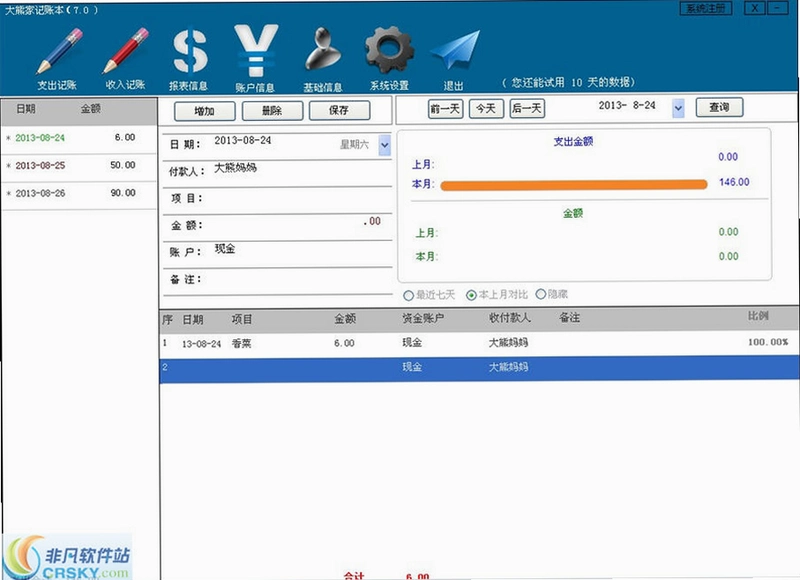Image resolution: width=800 pixels, height=580 pixels.
Task: Select the 2013-08-25 row in date list
Action: (79, 166)
